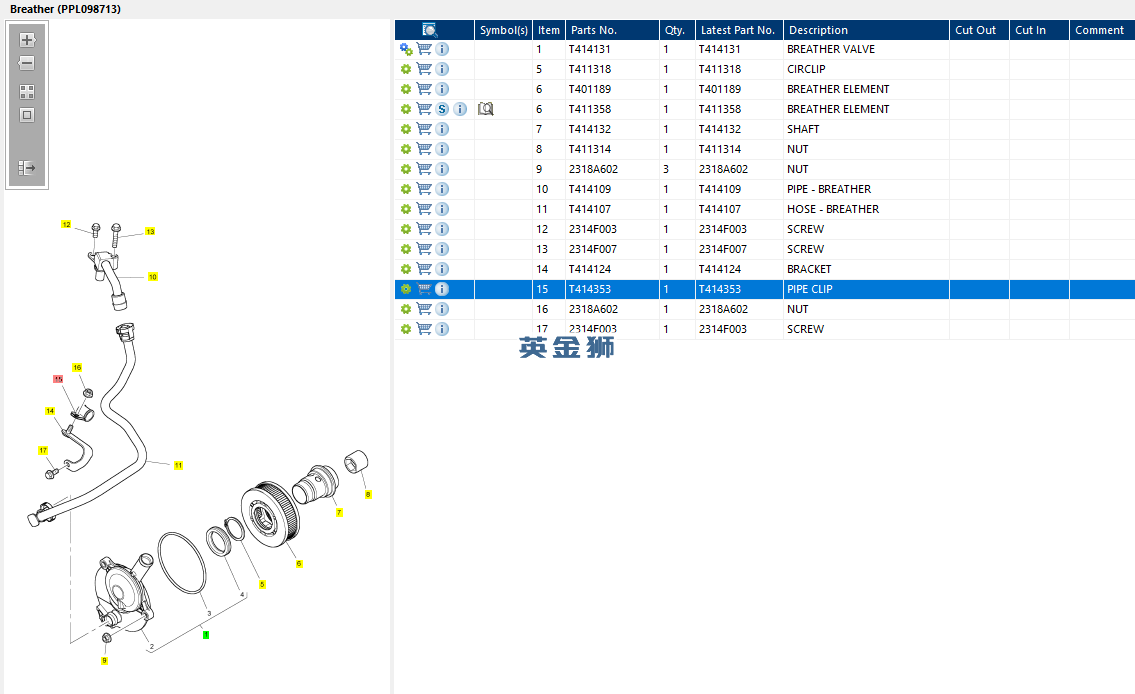Select diagram callout 13 label

pos(150,232)
